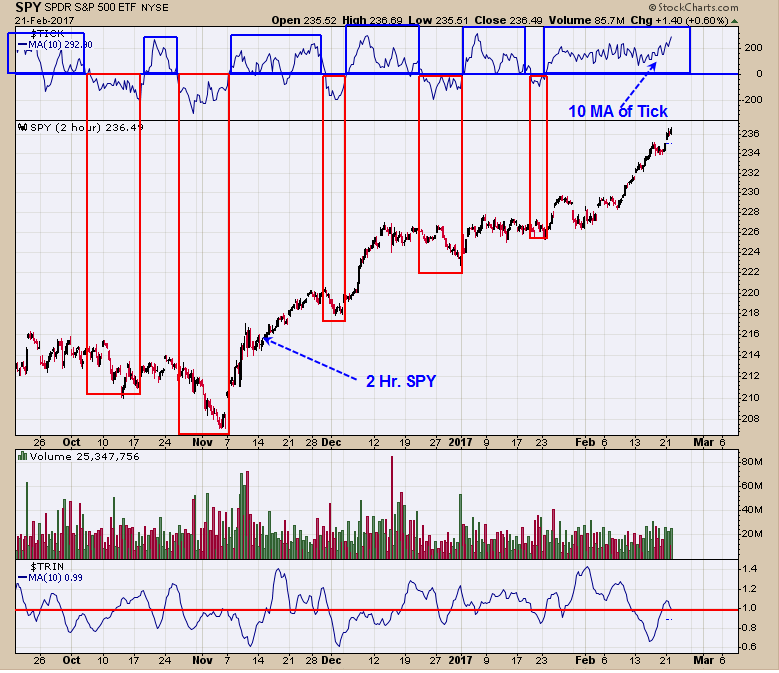Click Feb on the price panel date axis
Image resolution: width=779 pixels, height=673 pixels.
click(x=585, y=442)
